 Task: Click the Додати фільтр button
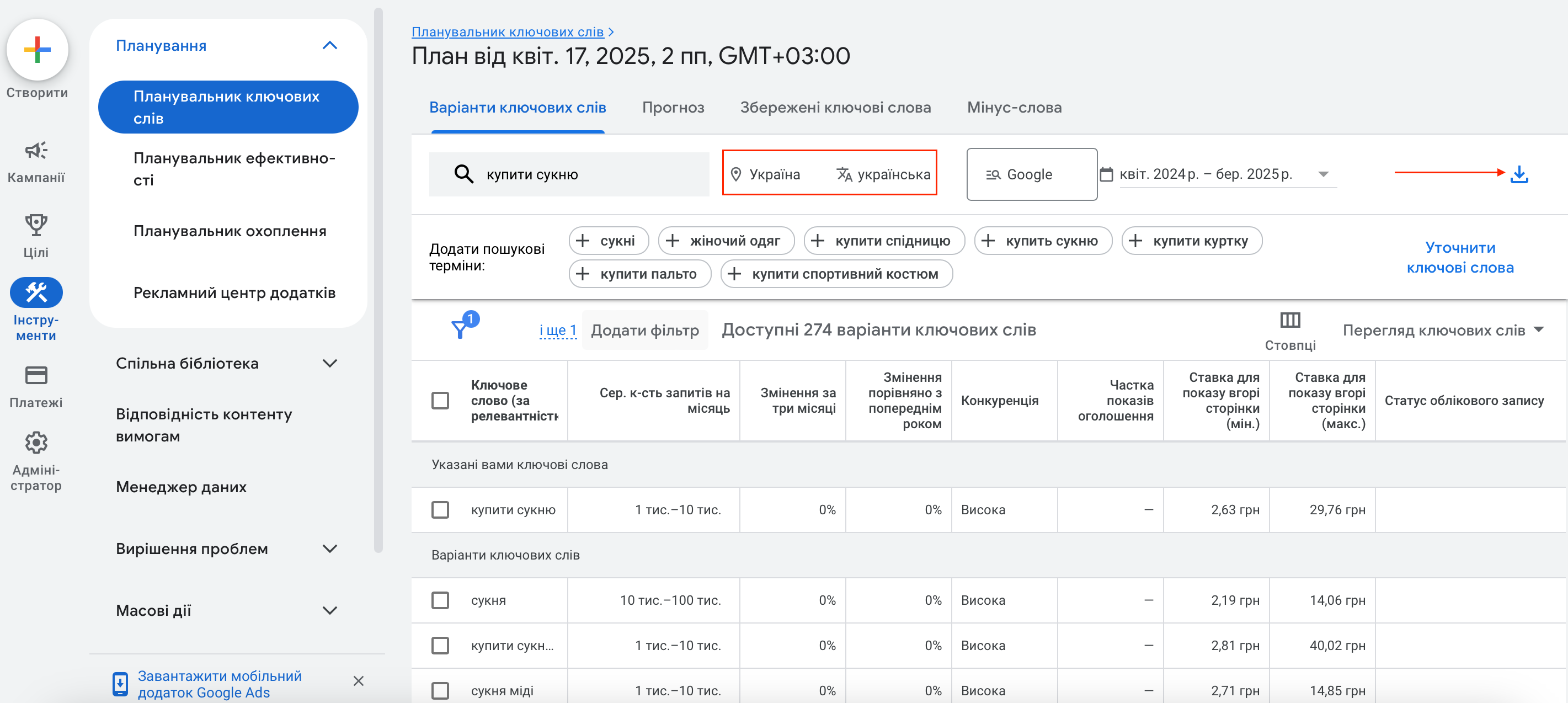point(644,330)
